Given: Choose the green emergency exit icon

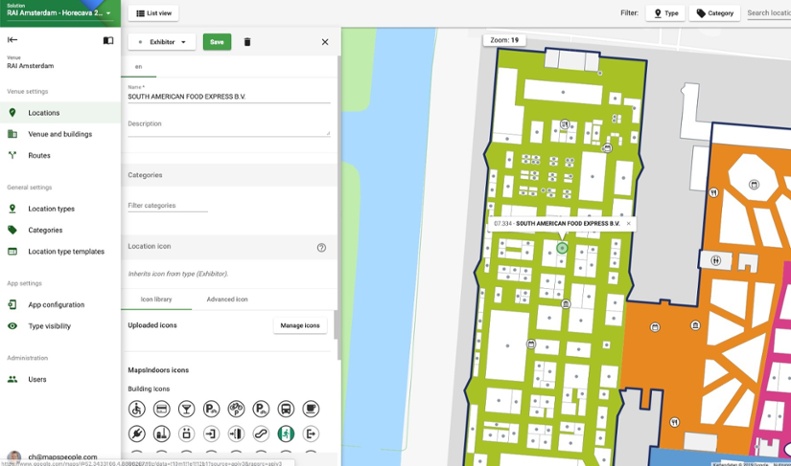Looking at the screenshot, I should coord(286,434).
